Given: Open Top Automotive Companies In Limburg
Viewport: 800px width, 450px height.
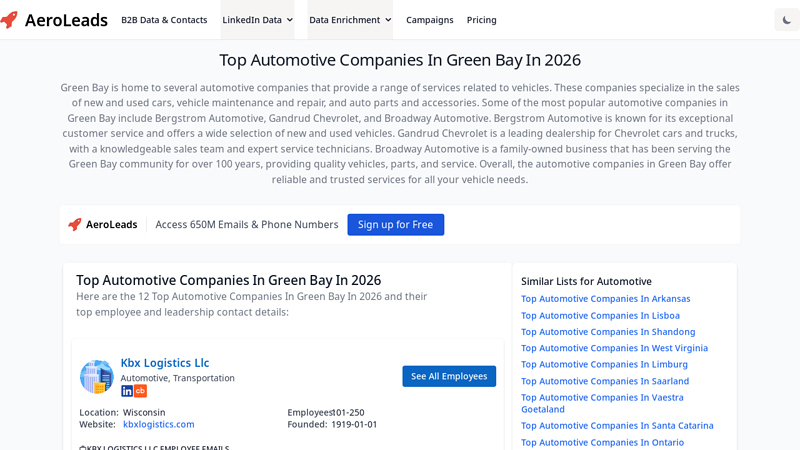Looking at the screenshot, I should pos(605,364).
